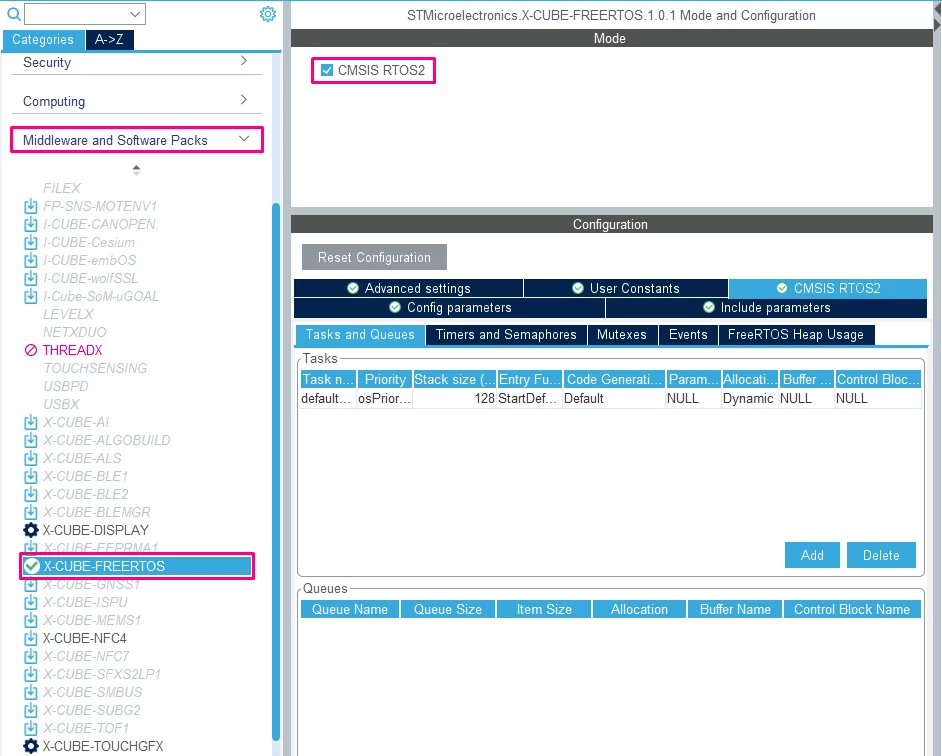Select the USBX middleware entry
Viewport: 942px width, 756px height.
[61, 404]
